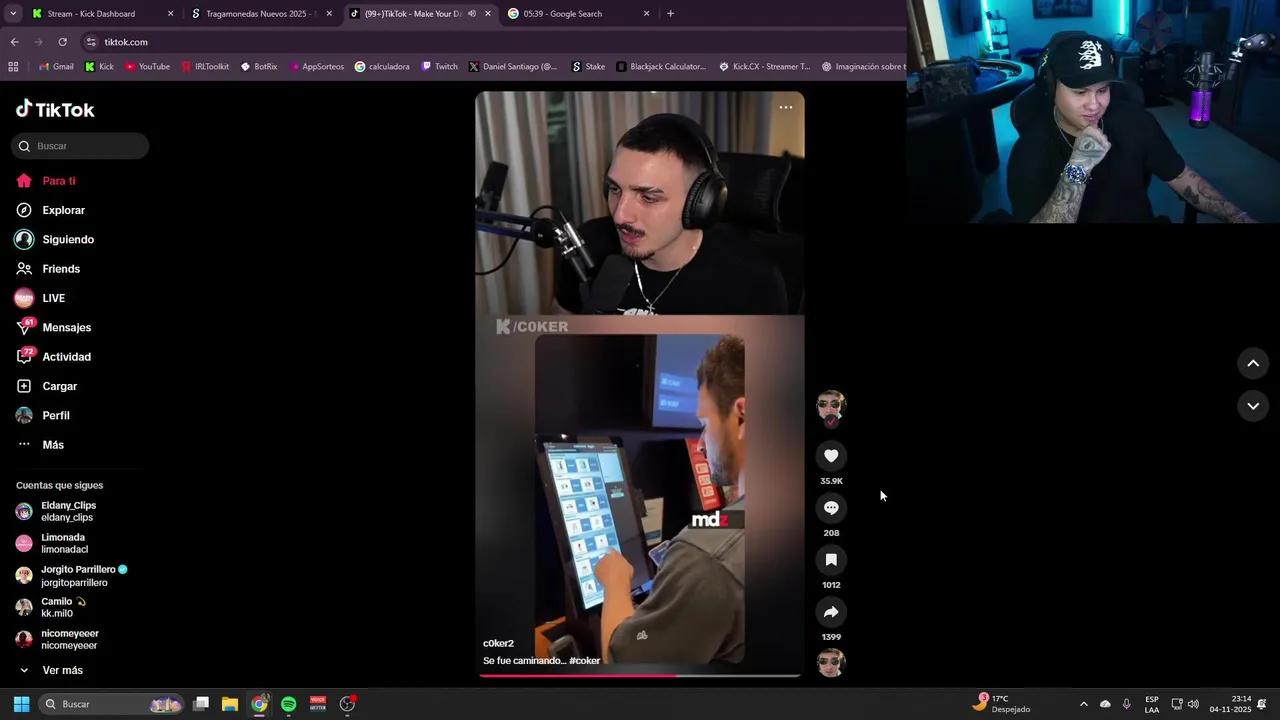The image size is (1280, 720).
Task: Go to previous video with up arrow
Action: tap(1253, 363)
